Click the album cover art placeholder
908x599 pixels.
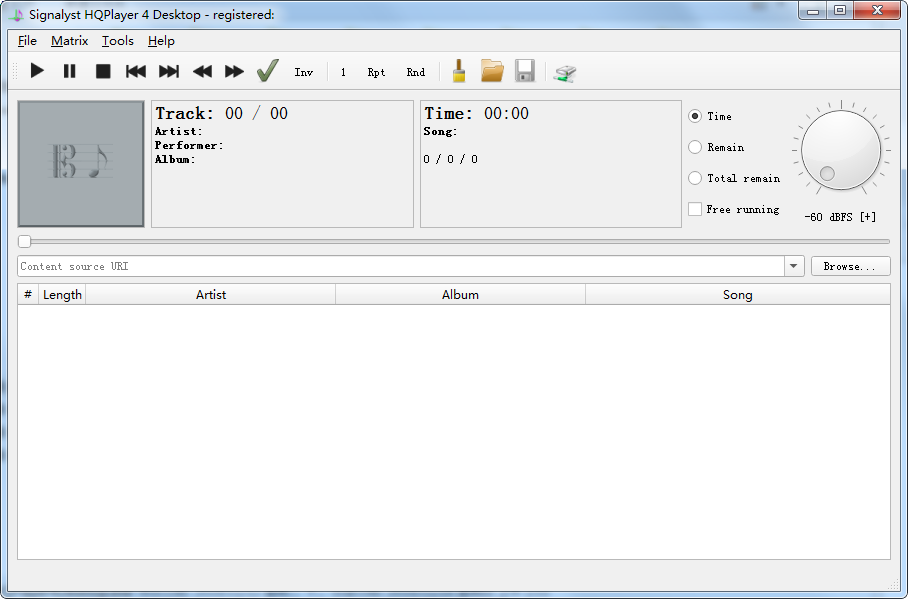tap(81, 164)
